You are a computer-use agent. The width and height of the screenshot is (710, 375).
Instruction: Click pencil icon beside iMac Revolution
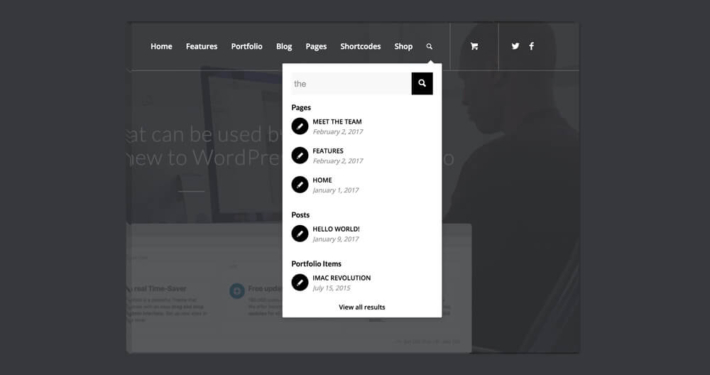(300, 283)
